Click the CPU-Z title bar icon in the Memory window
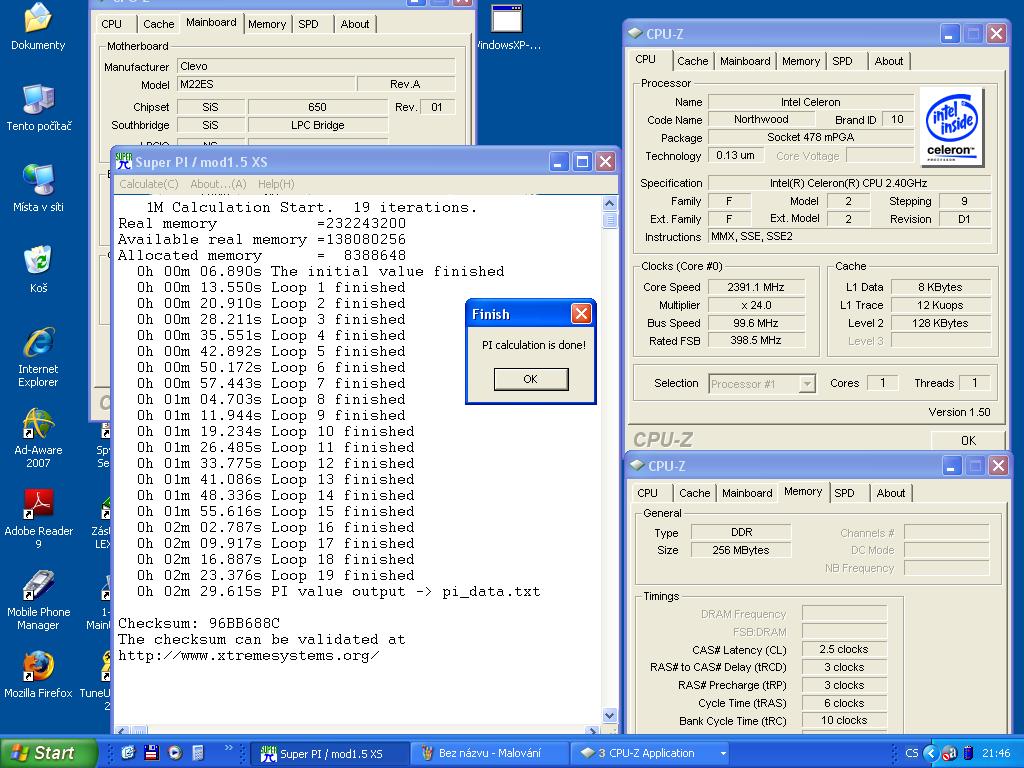The height and width of the screenshot is (768, 1024). click(637, 465)
